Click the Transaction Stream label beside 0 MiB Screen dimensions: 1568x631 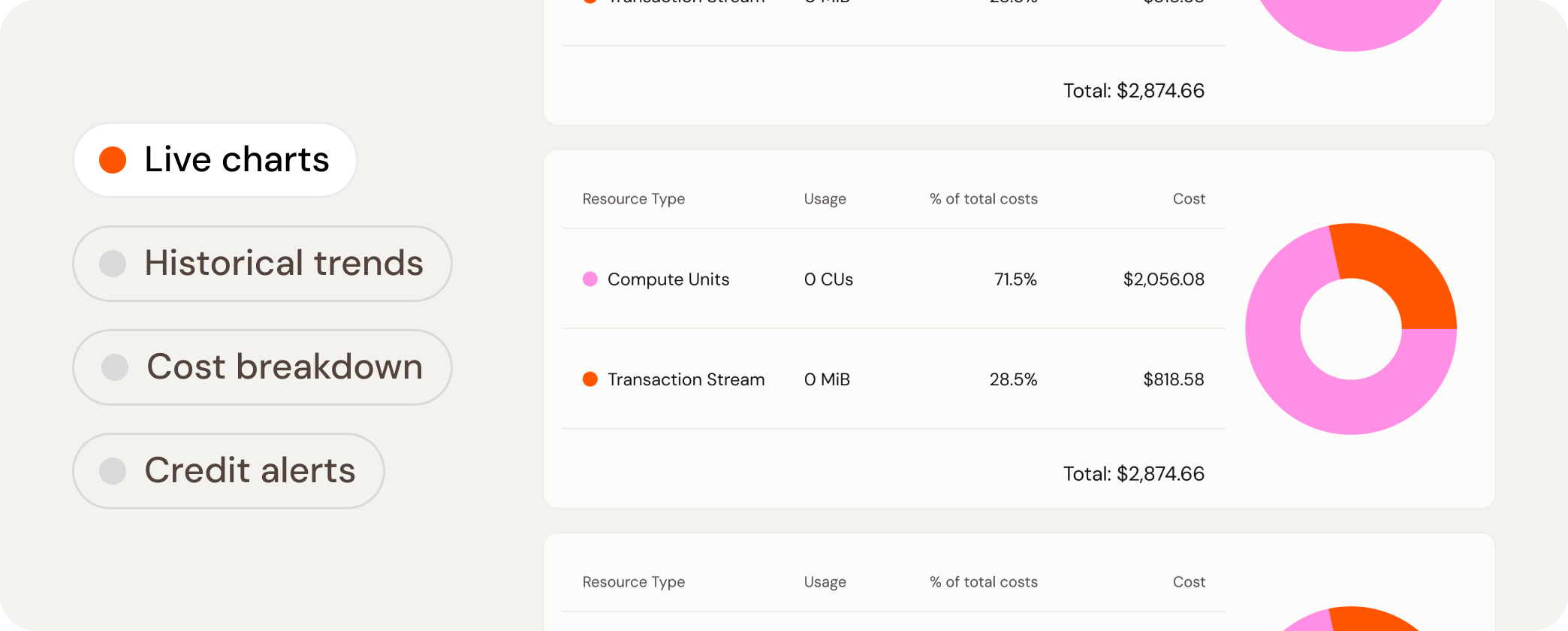click(x=686, y=379)
